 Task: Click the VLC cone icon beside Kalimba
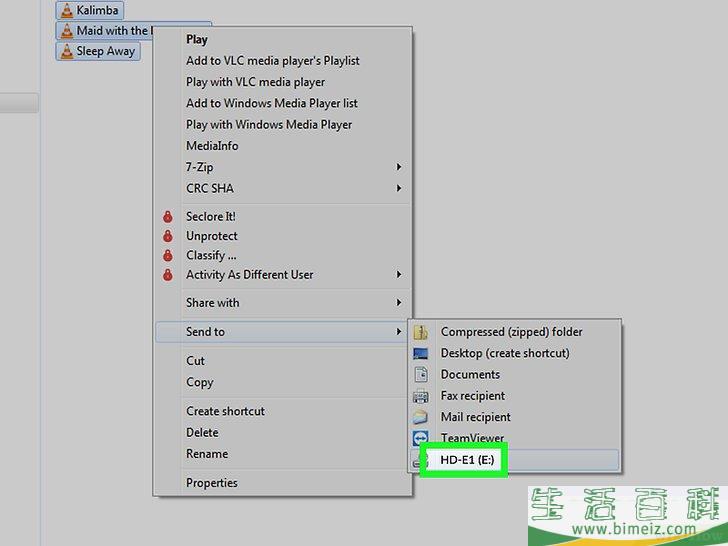tap(67, 11)
